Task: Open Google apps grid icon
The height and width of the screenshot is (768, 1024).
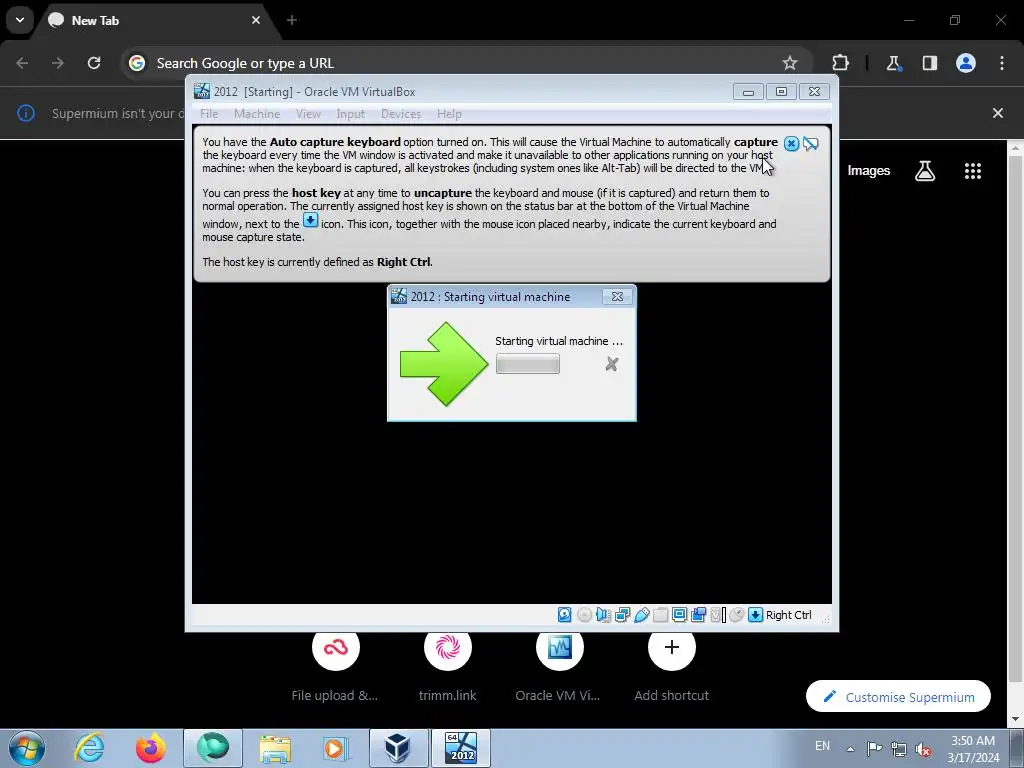Action: coord(972,170)
